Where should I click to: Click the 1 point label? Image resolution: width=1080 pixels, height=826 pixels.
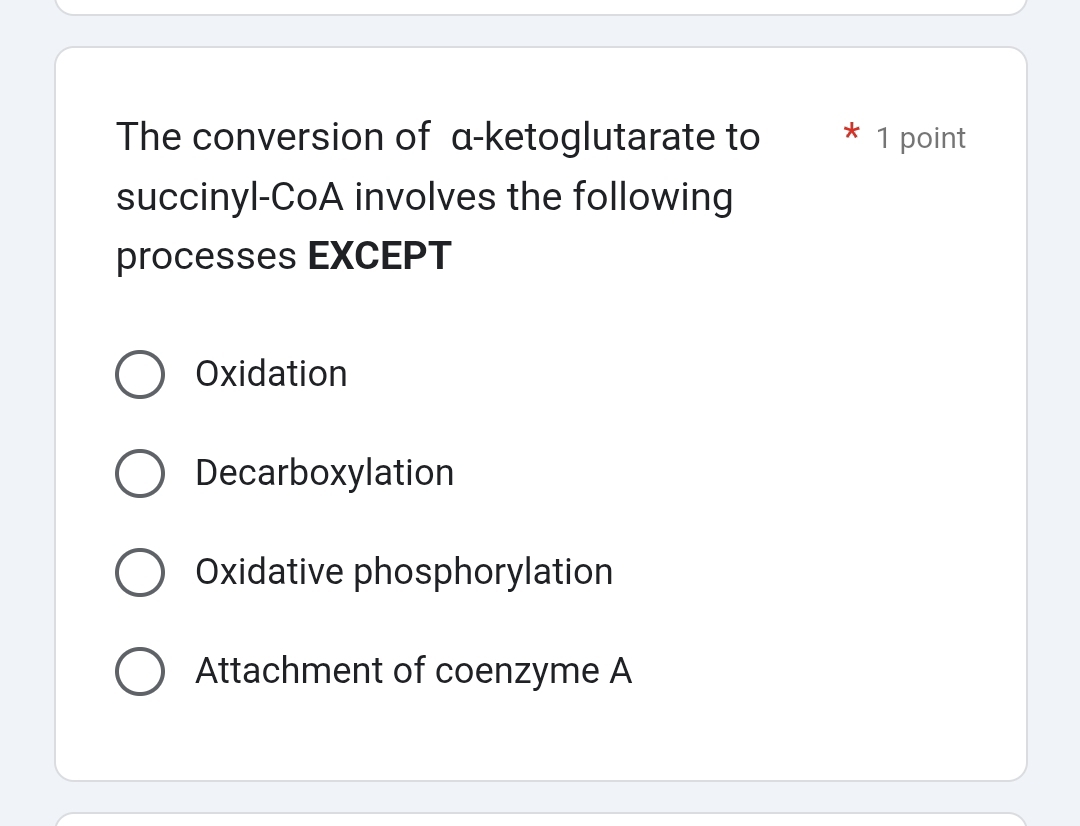click(920, 138)
